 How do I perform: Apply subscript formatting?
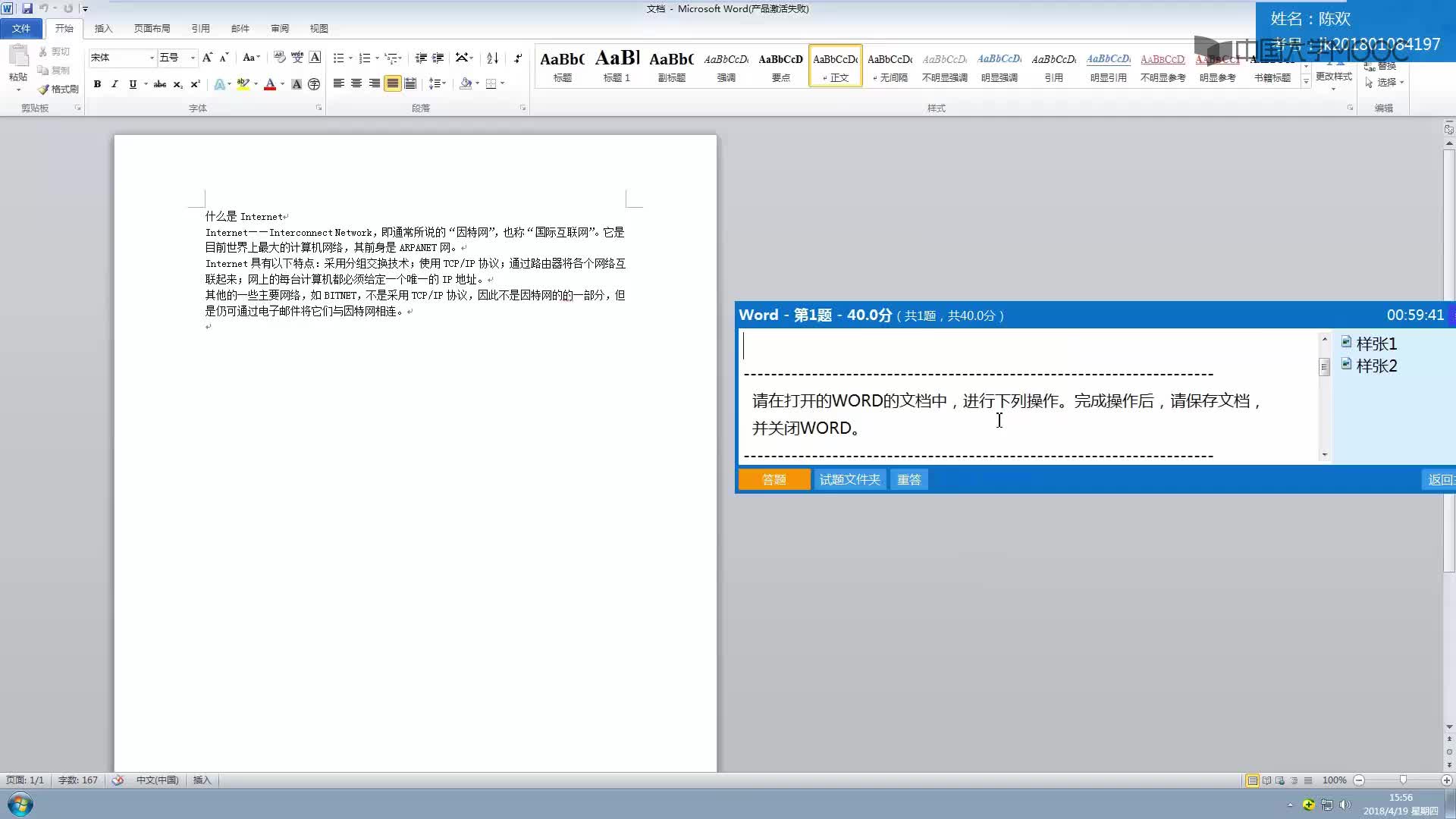coord(177,84)
